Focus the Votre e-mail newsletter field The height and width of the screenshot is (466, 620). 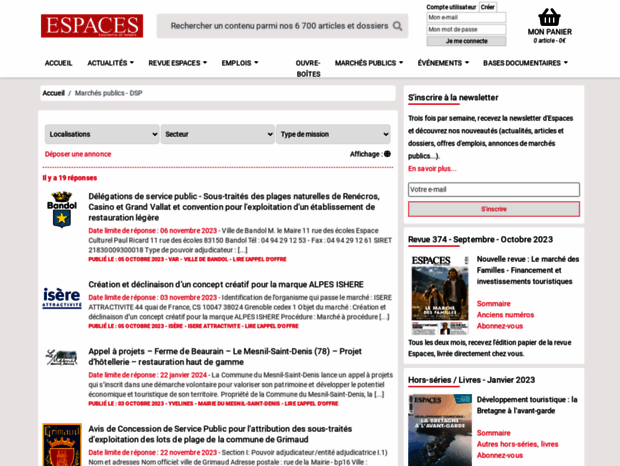(x=494, y=189)
